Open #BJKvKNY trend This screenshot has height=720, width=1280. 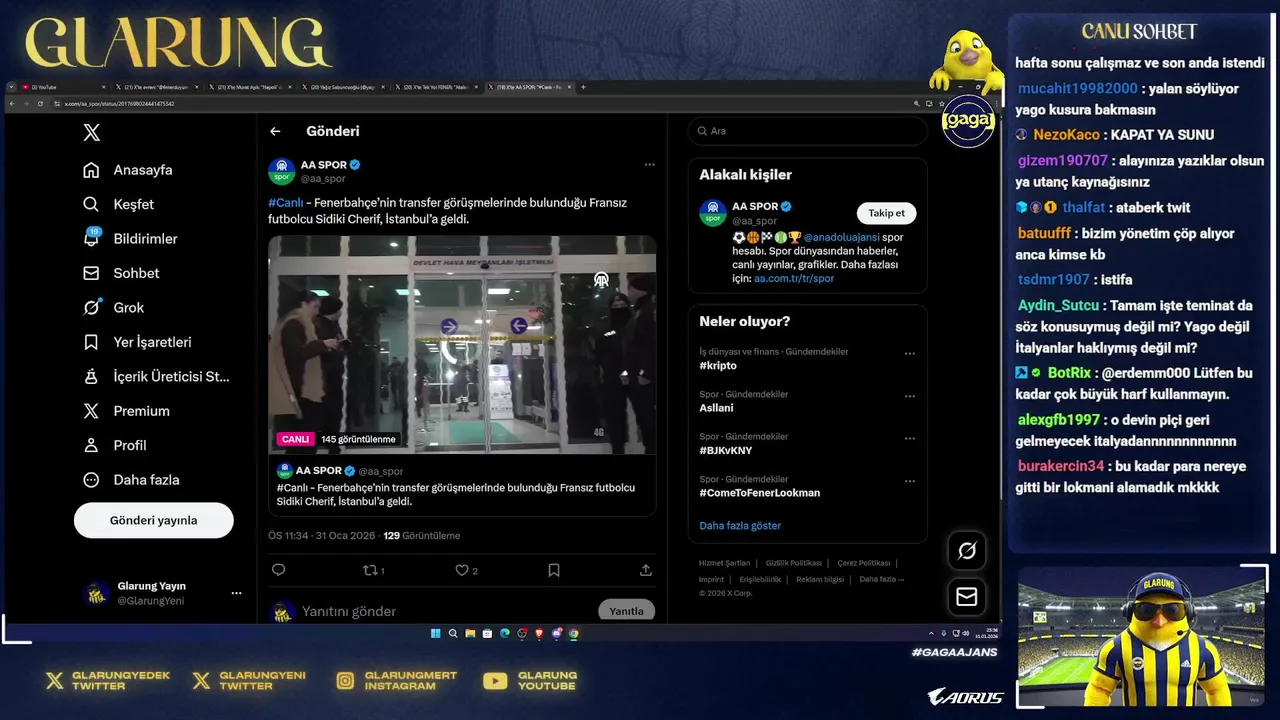pos(726,451)
